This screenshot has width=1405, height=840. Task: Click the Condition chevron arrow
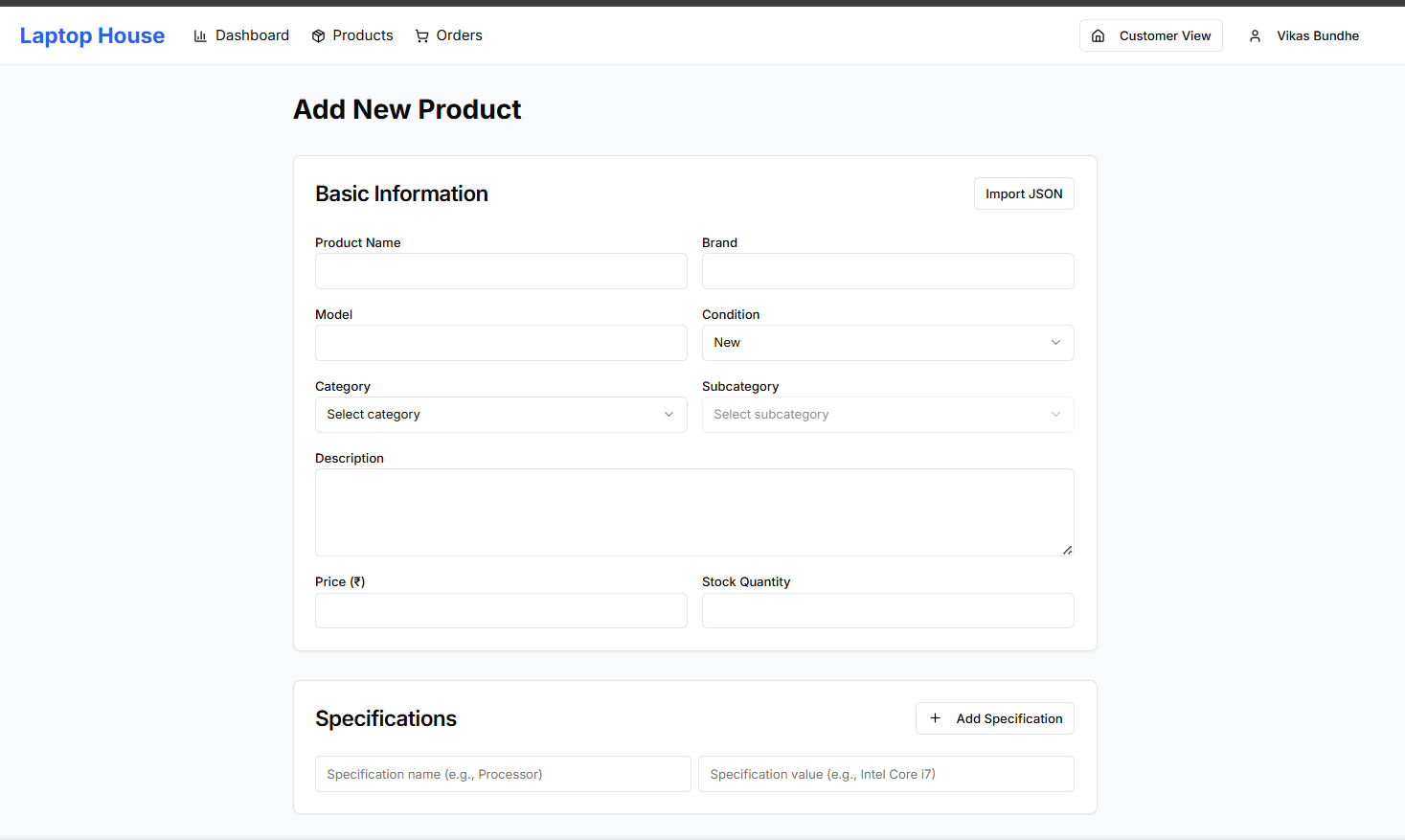(1055, 342)
